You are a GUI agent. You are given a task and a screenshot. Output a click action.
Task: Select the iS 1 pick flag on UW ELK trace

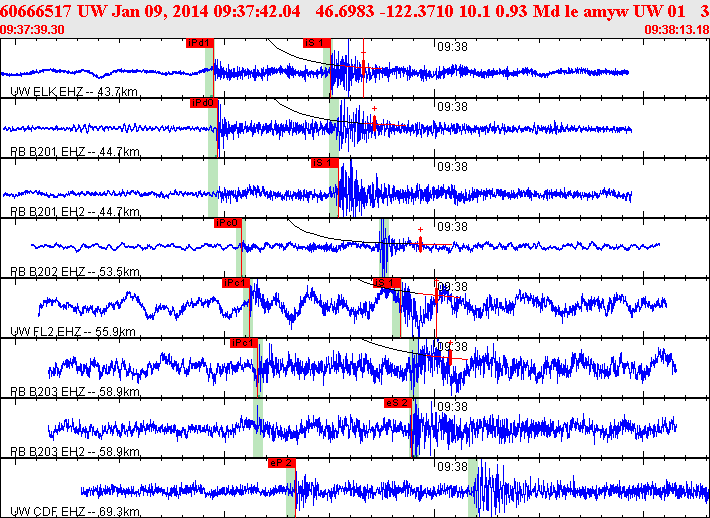[317, 43]
